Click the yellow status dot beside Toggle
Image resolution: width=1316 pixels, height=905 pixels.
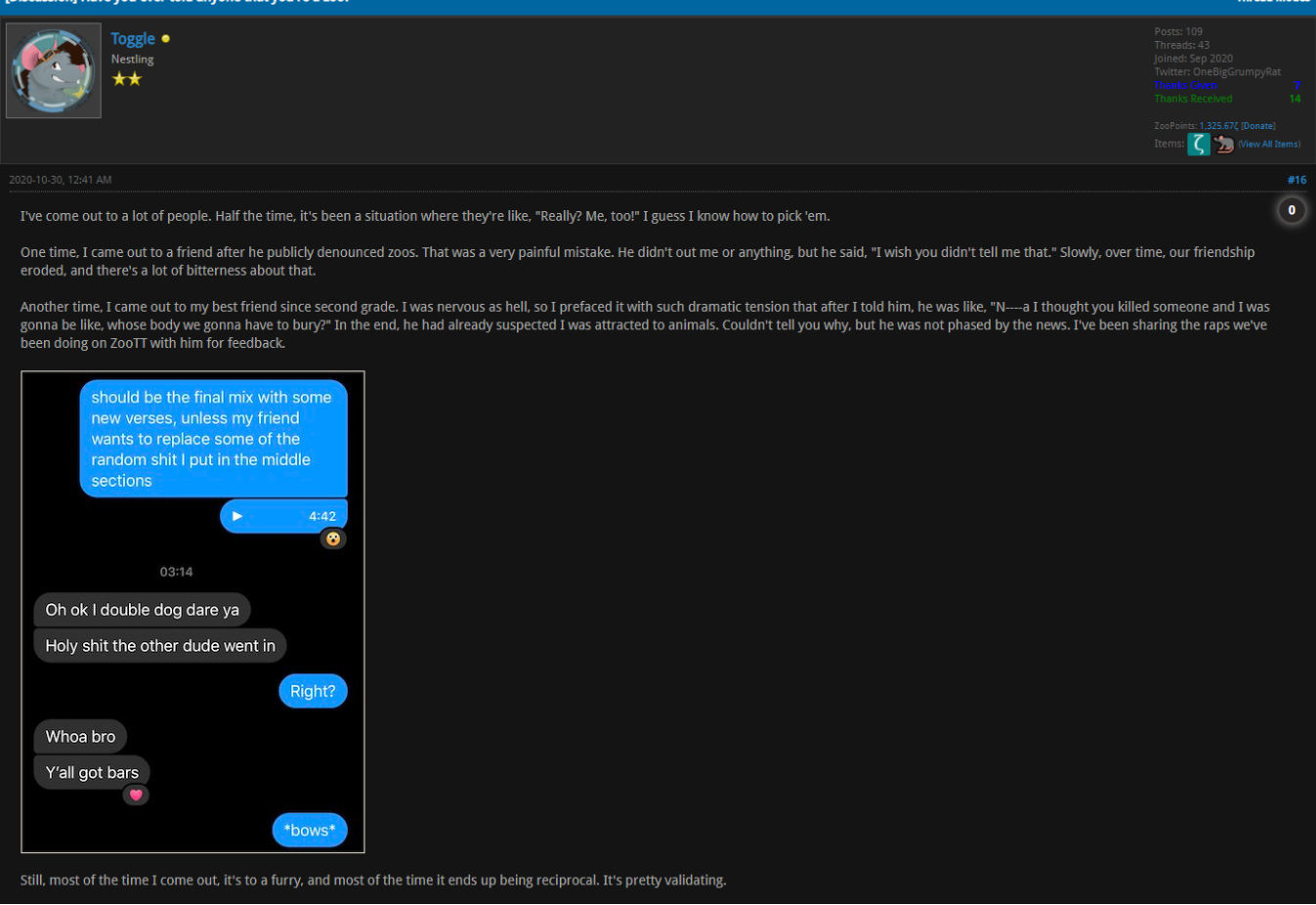165,39
